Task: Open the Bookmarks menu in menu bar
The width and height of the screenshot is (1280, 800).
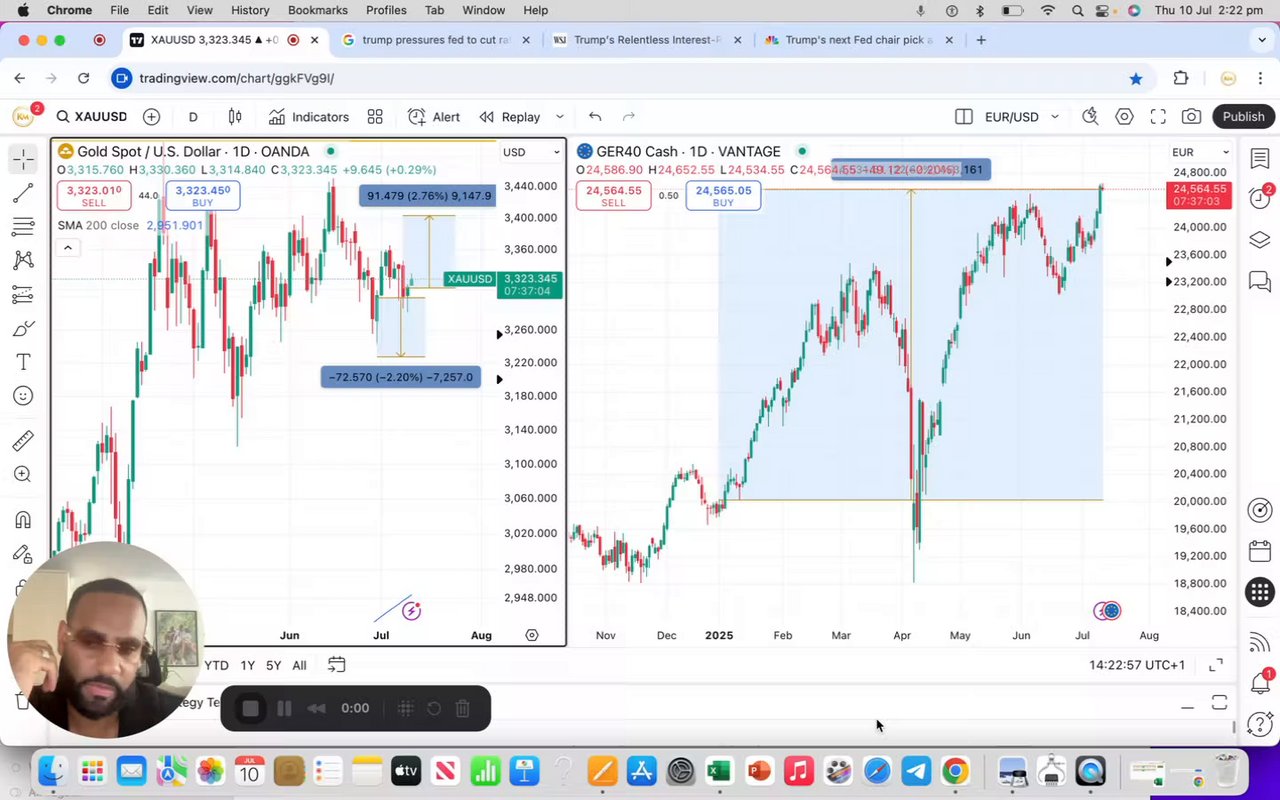Action: tap(317, 10)
